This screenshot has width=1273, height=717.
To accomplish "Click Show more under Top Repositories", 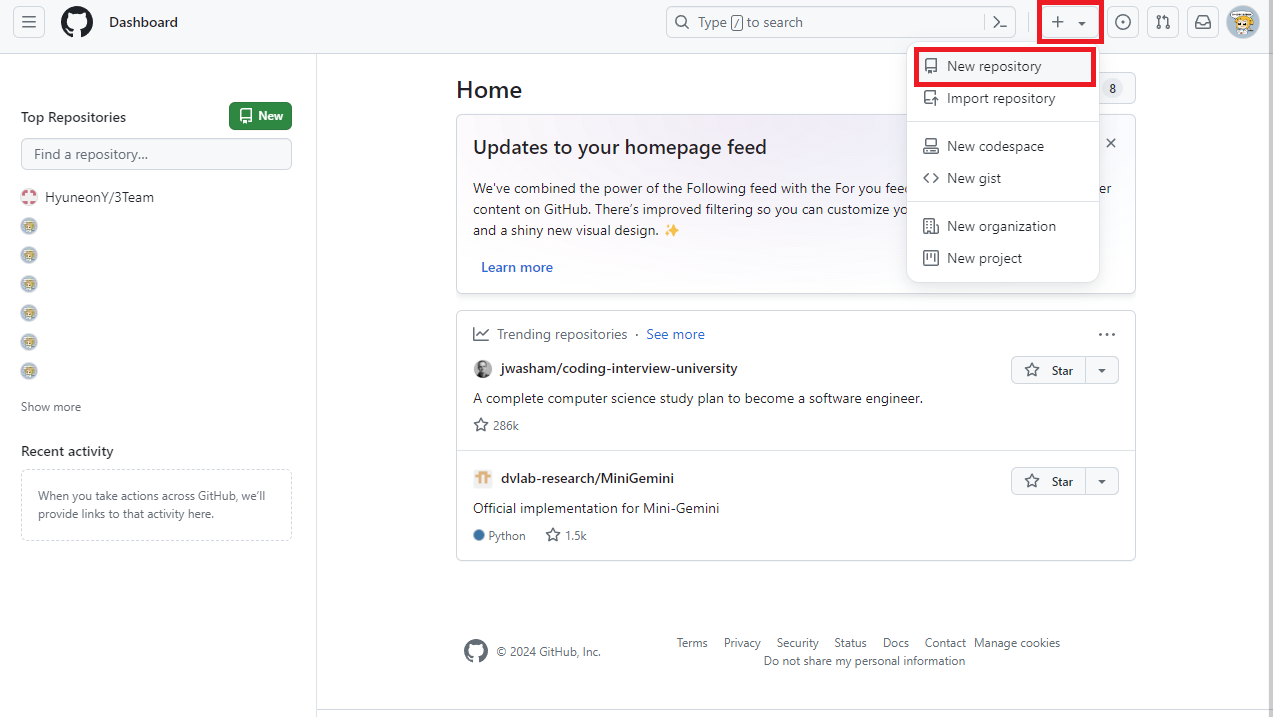I will 51,407.
